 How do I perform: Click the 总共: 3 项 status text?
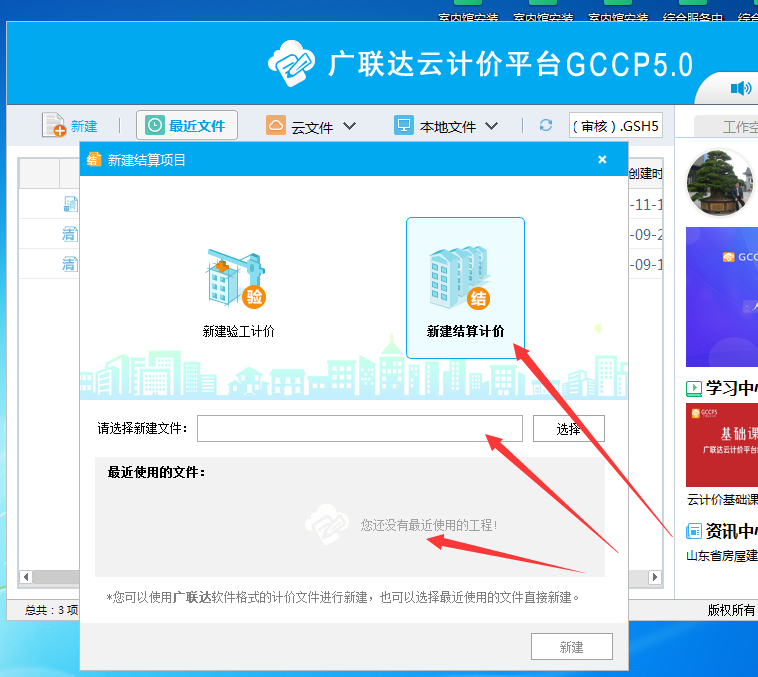click(51, 610)
